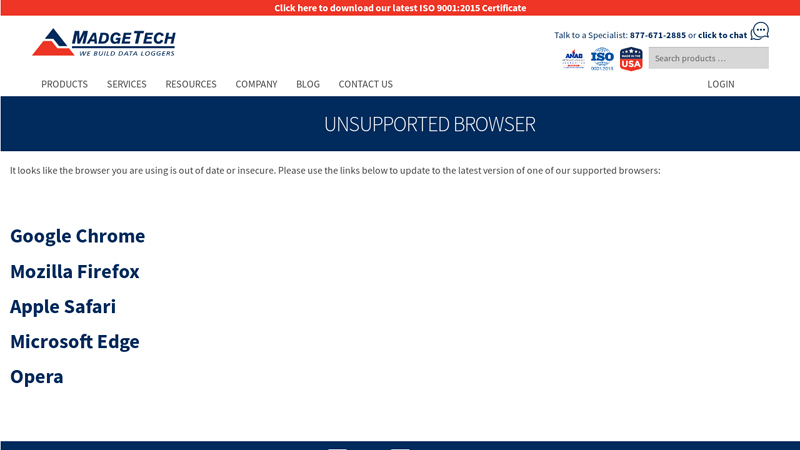The image size is (800, 450).
Task: Click the ISO 9001:2015 badge
Action: [602, 59]
